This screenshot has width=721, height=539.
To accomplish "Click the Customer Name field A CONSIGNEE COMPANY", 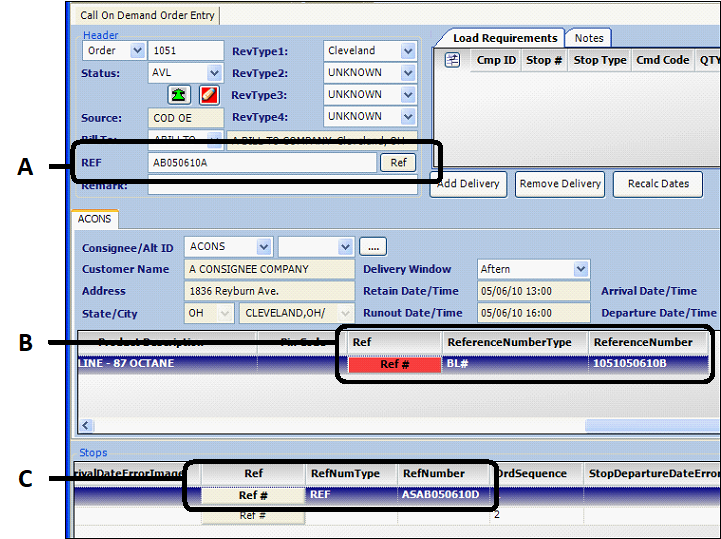I will [x=269, y=269].
